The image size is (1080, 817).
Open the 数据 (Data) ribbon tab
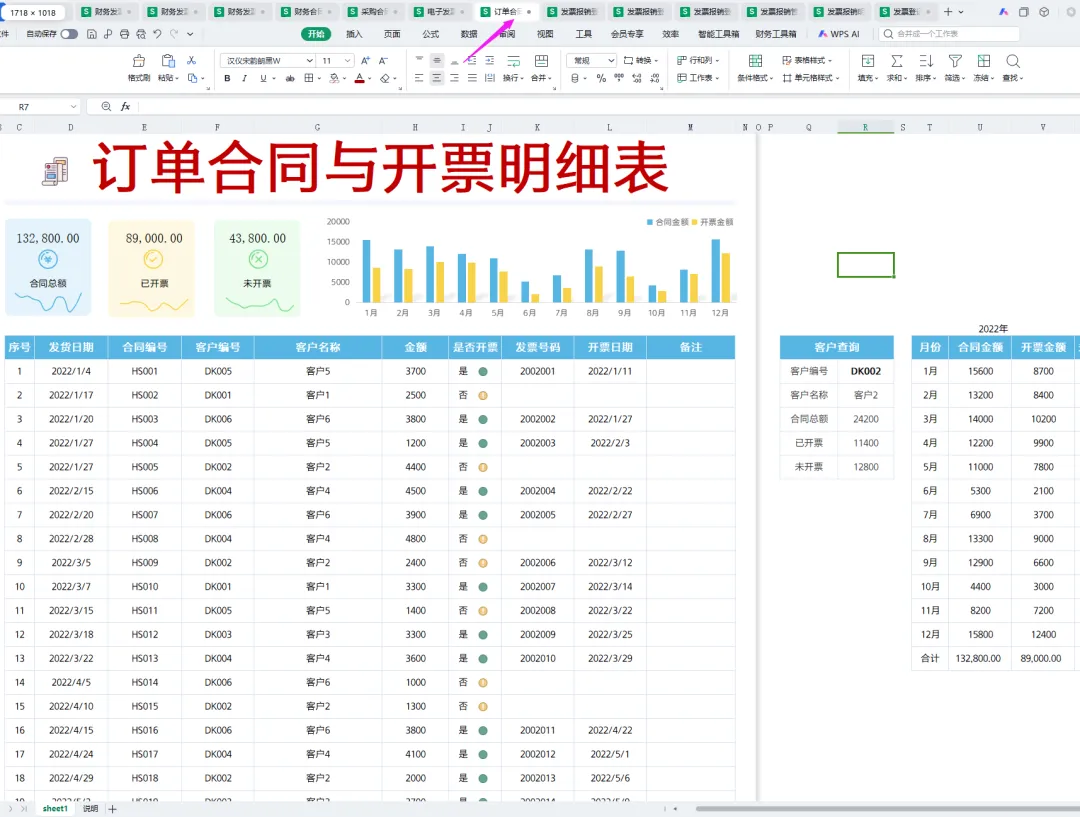[469, 34]
